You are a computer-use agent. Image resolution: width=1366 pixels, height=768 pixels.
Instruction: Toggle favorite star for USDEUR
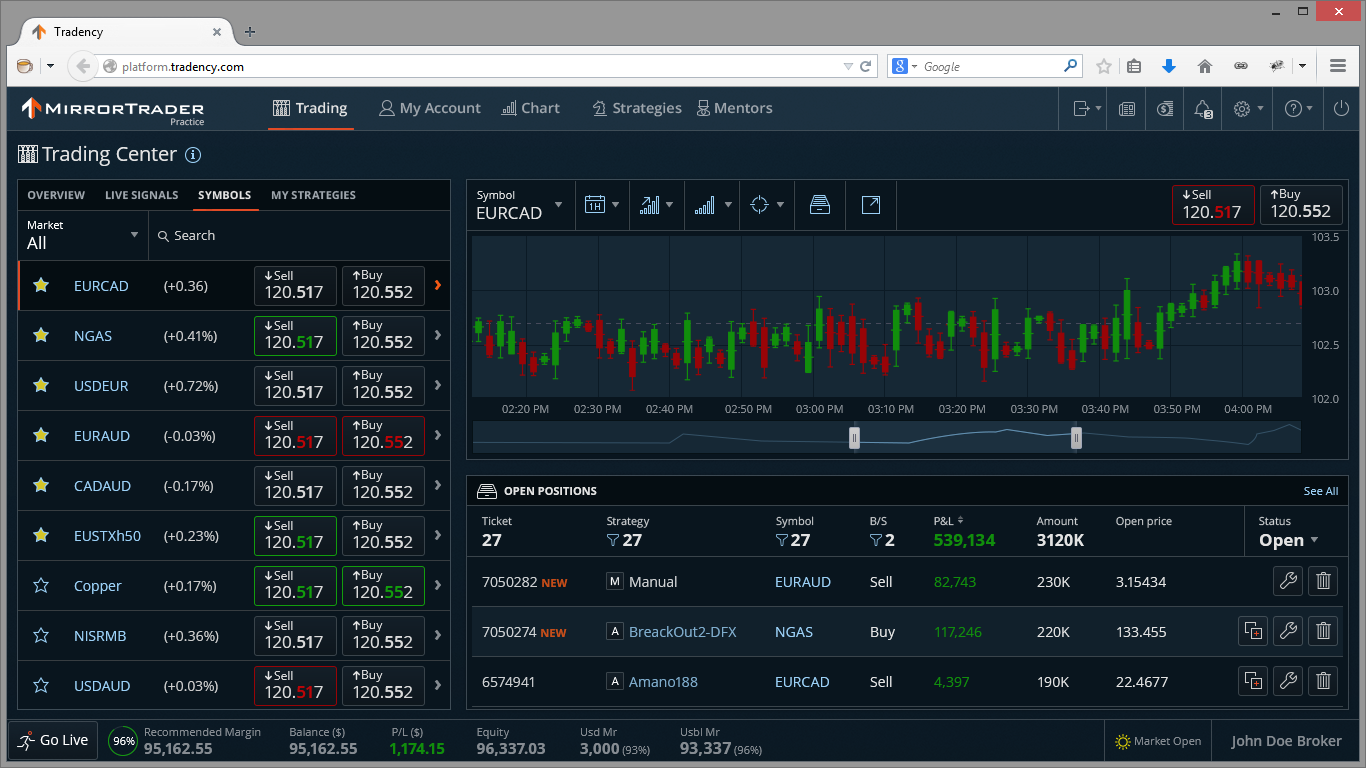pos(41,385)
